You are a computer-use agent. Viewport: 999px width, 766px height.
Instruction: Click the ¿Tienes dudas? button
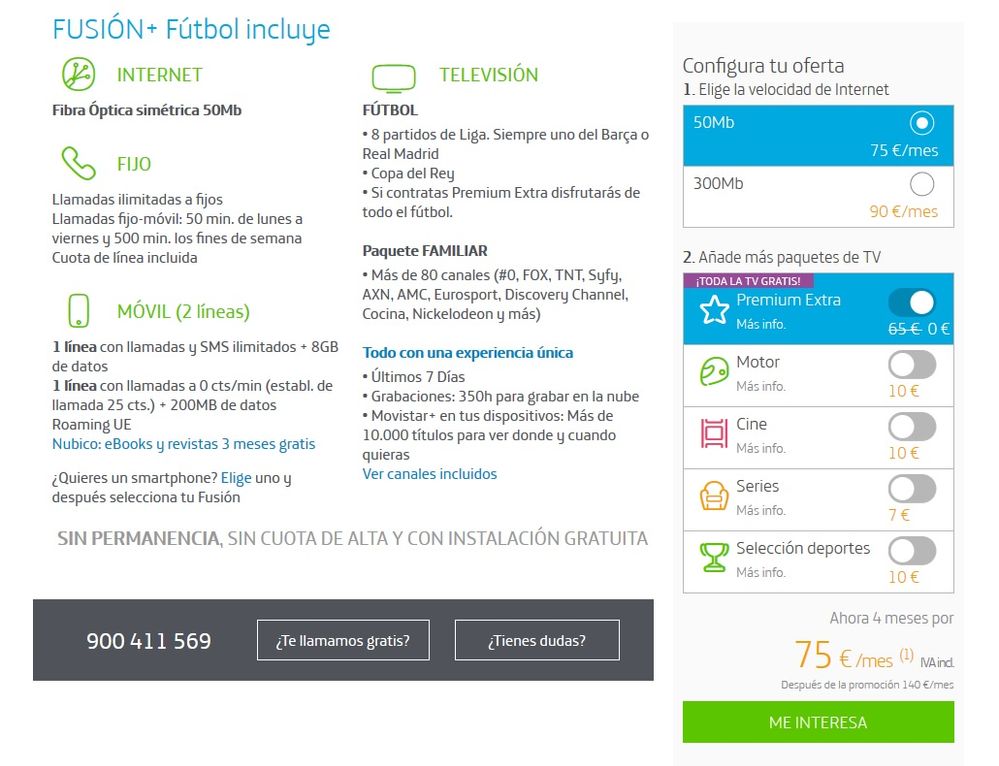(x=537, y=641)
